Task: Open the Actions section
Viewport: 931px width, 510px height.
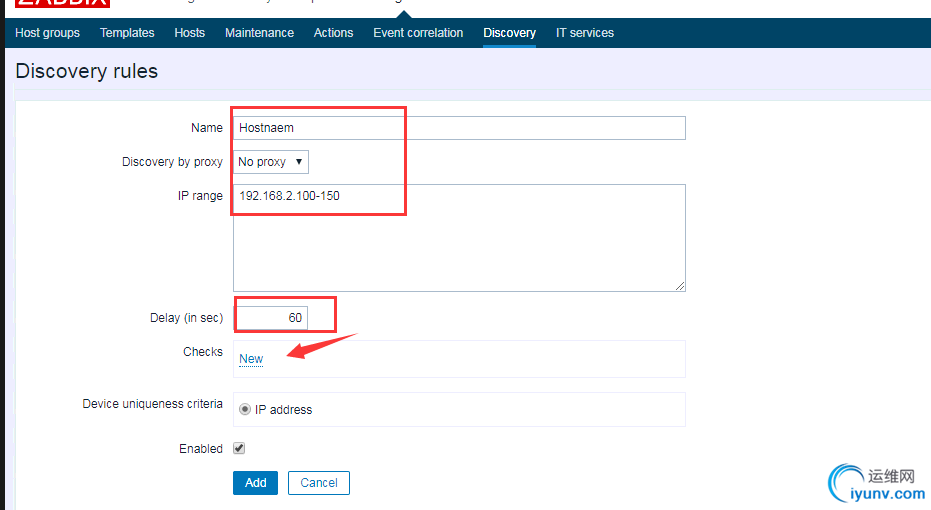Action: (x=333, y=33)
